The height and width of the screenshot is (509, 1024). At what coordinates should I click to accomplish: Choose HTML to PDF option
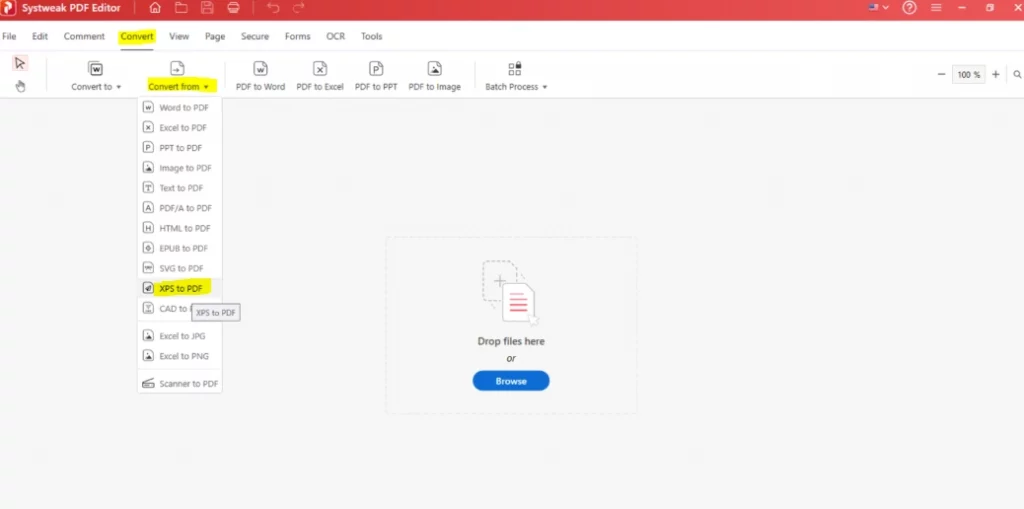[x=180, y=228]
